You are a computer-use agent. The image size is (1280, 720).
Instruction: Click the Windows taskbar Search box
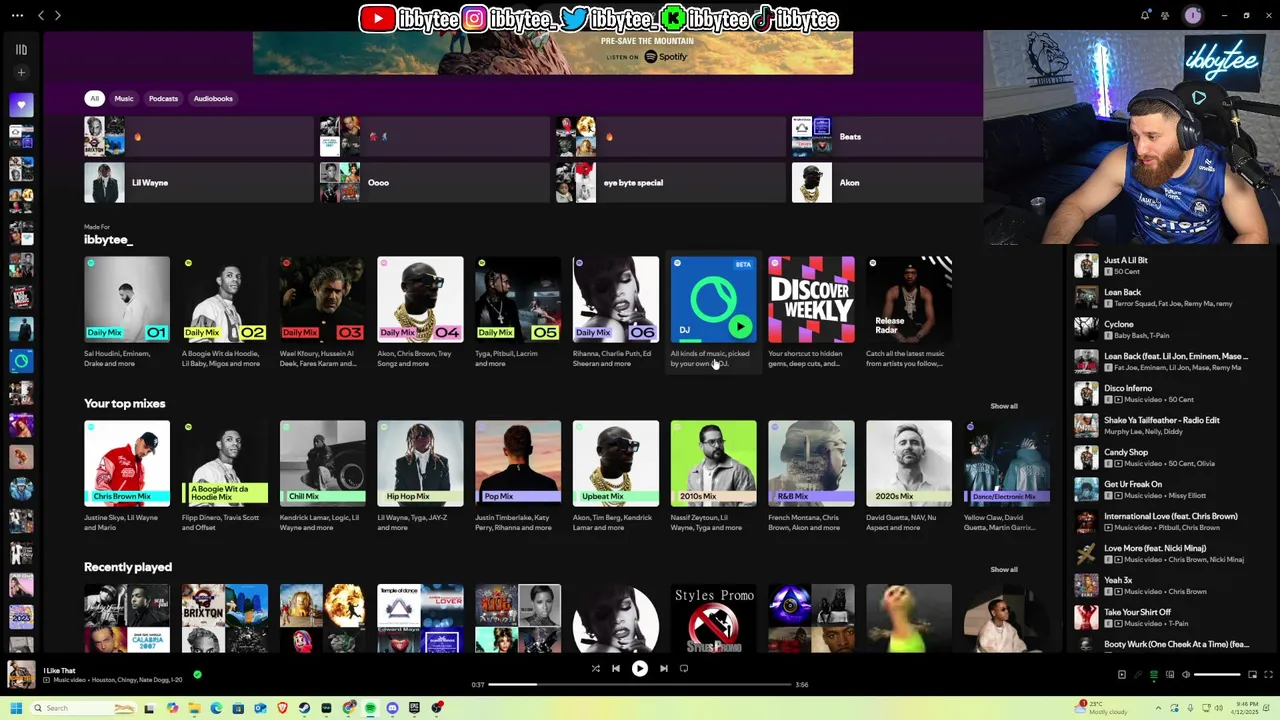(x=84, y=708)
